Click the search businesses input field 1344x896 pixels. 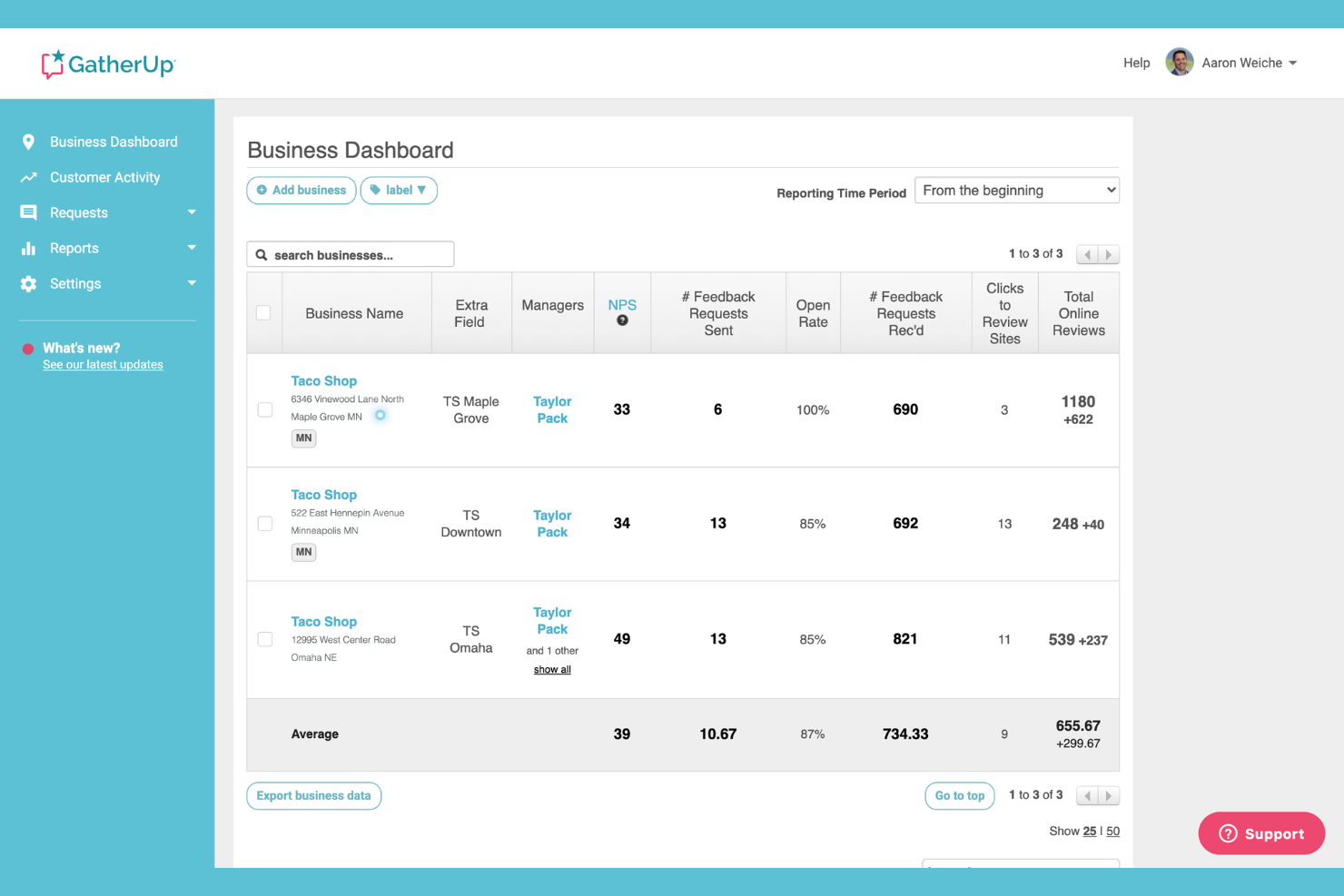coord(351,254)
